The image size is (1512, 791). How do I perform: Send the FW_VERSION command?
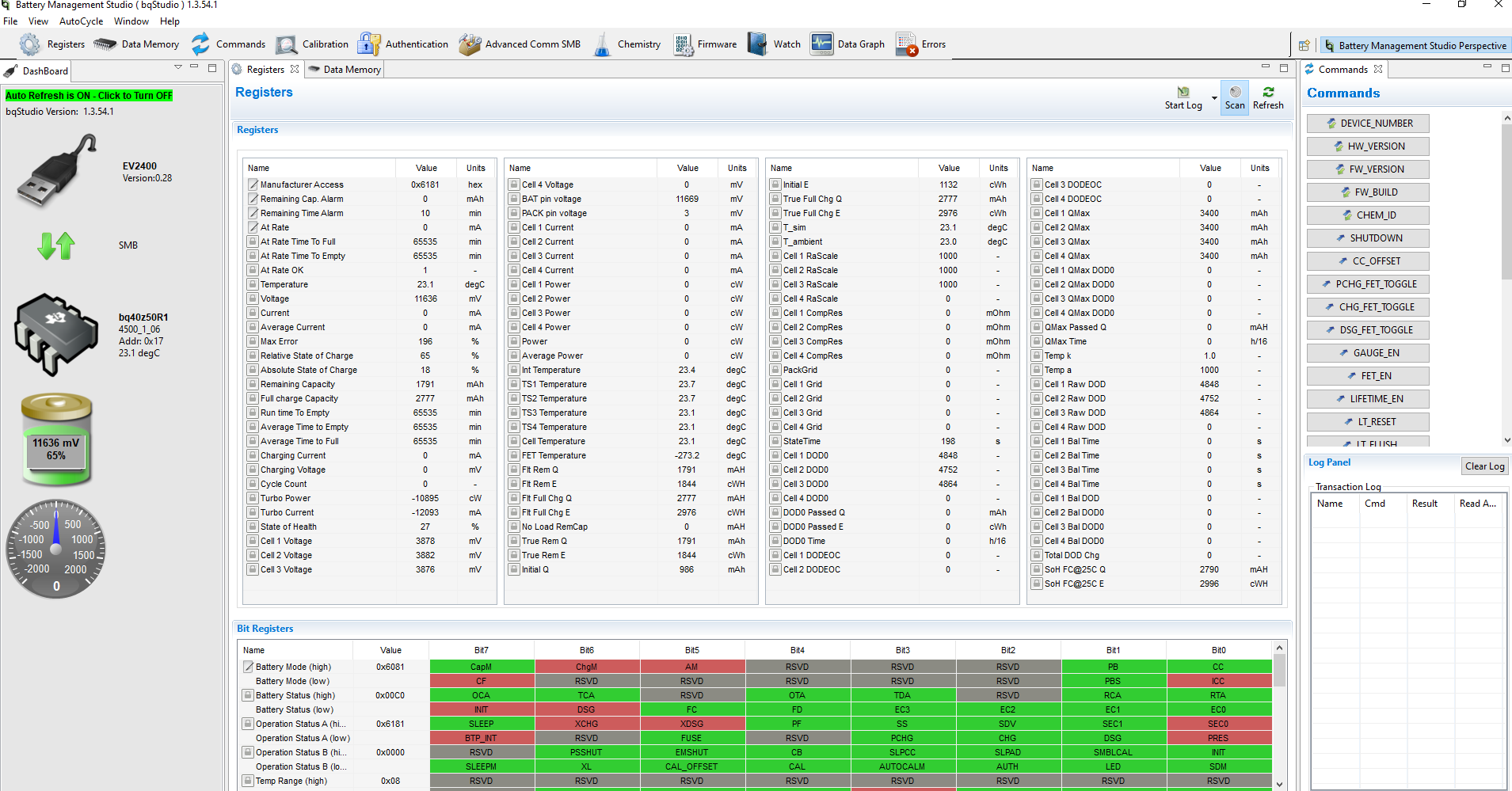tap(1368, 169)
